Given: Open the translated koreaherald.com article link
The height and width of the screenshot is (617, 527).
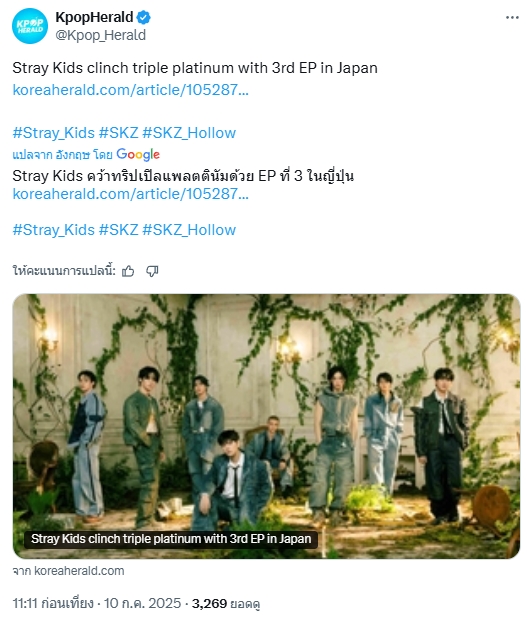Looking at the screenshot, I should pos(131,194).
